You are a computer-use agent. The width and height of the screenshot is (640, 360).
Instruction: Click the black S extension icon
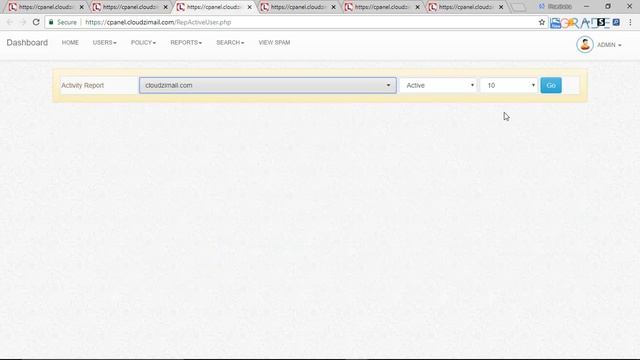(600, 22)
